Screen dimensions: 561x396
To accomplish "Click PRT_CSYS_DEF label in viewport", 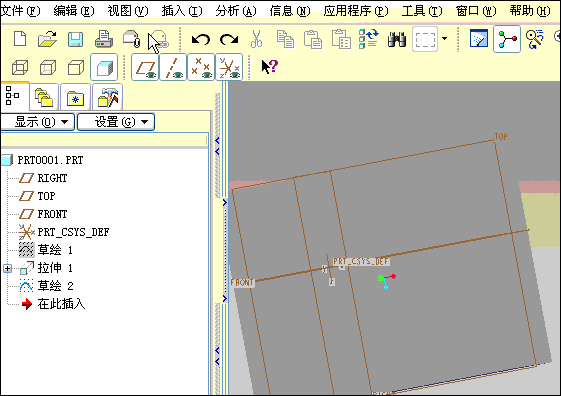I will coord(361,261).
